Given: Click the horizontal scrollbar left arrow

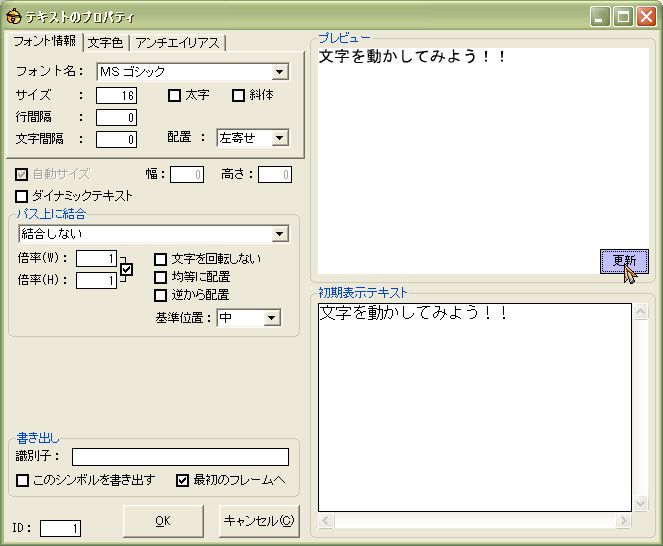Looking at the screenshot, I should (326, 520).
